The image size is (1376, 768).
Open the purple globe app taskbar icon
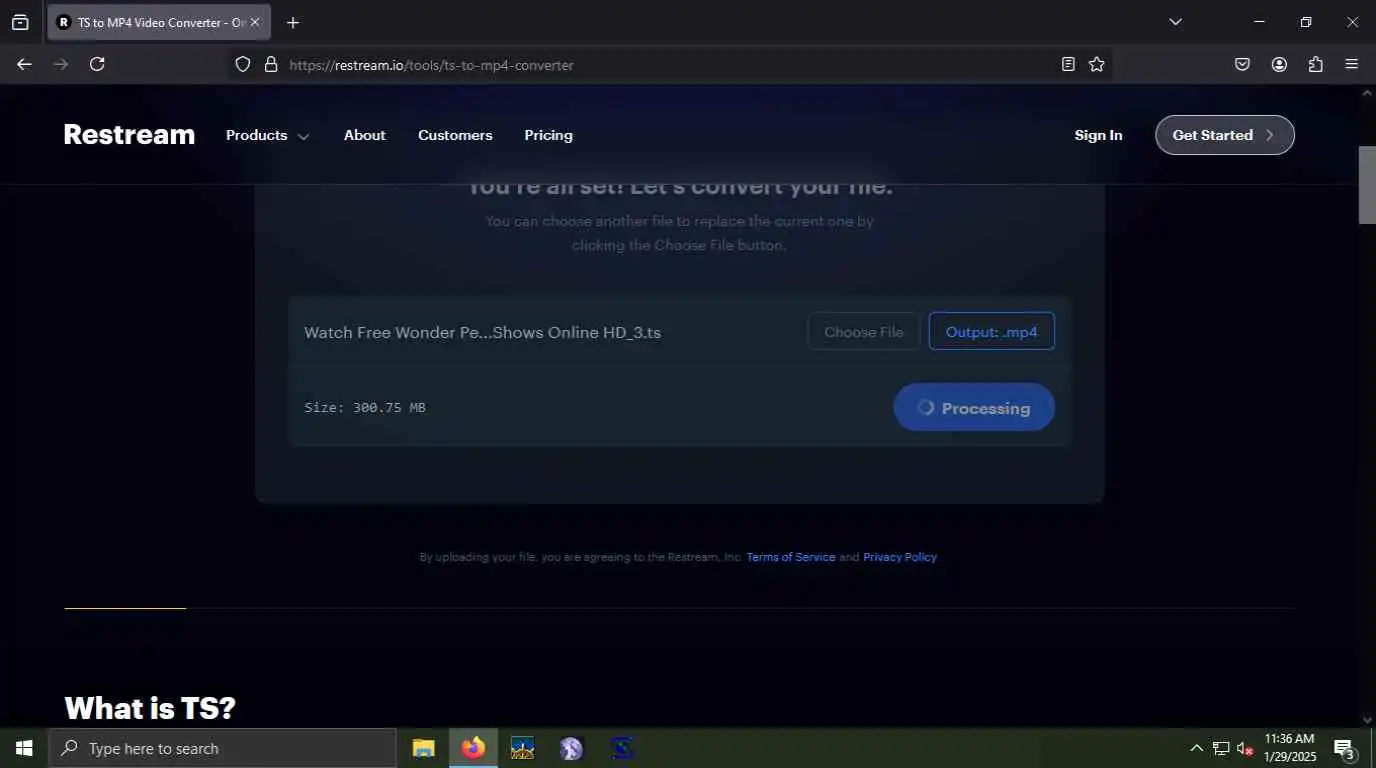[571, 748]
